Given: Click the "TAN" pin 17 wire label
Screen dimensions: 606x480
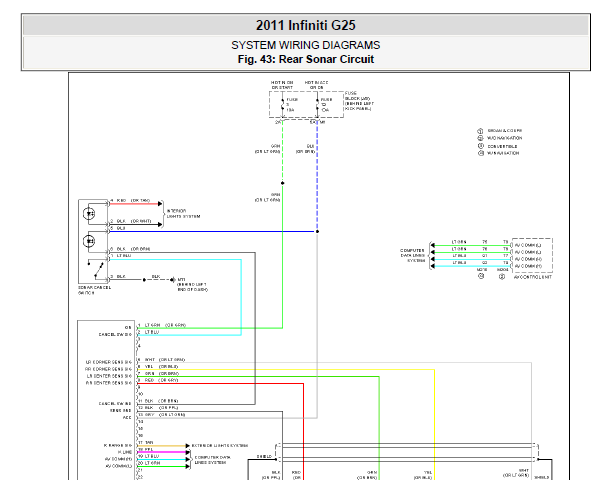Looking at the screenshot, I should pyautogui.click(x=149, y=443).
